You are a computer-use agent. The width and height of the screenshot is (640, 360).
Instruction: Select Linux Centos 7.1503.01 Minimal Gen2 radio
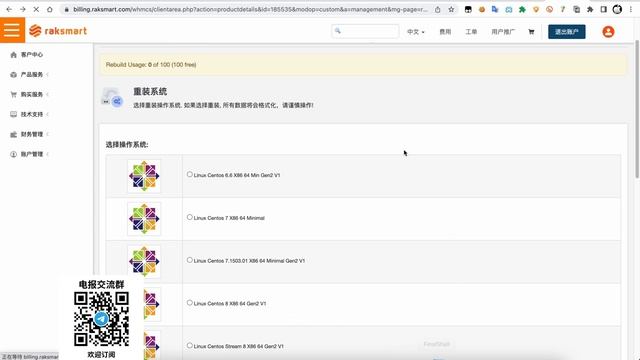coord(189,260)
